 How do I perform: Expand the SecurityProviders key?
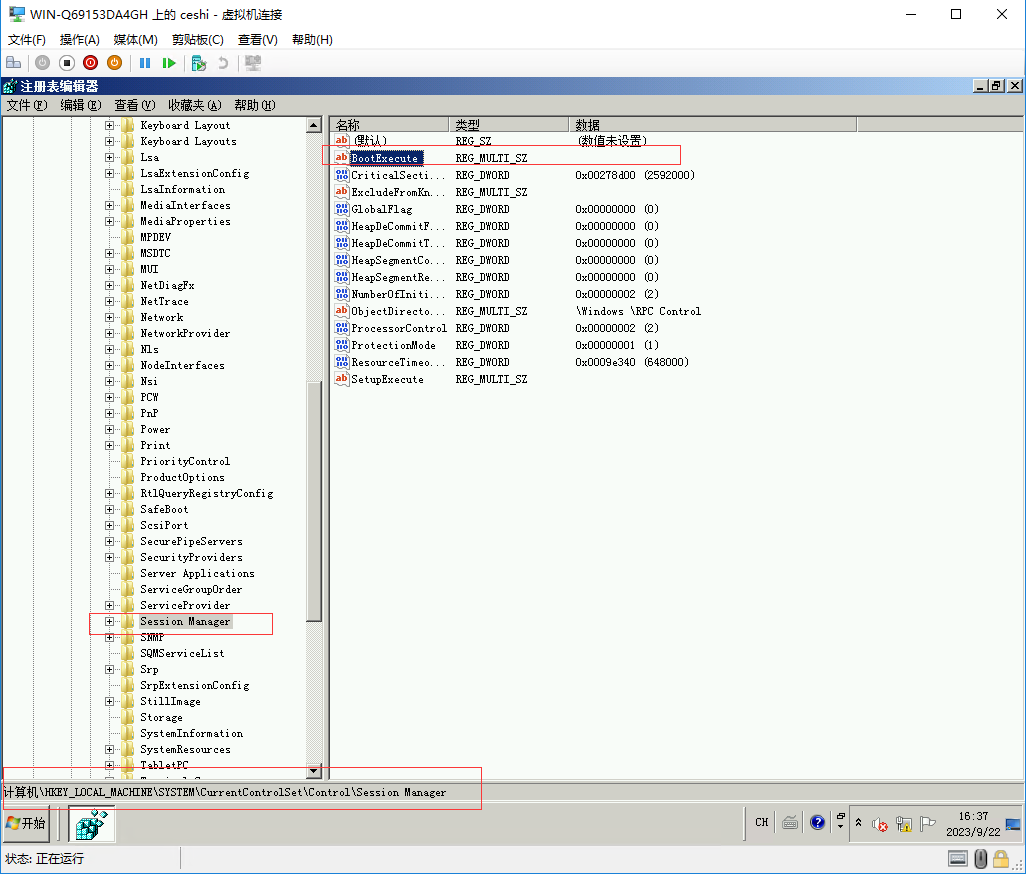pos(110,558)
